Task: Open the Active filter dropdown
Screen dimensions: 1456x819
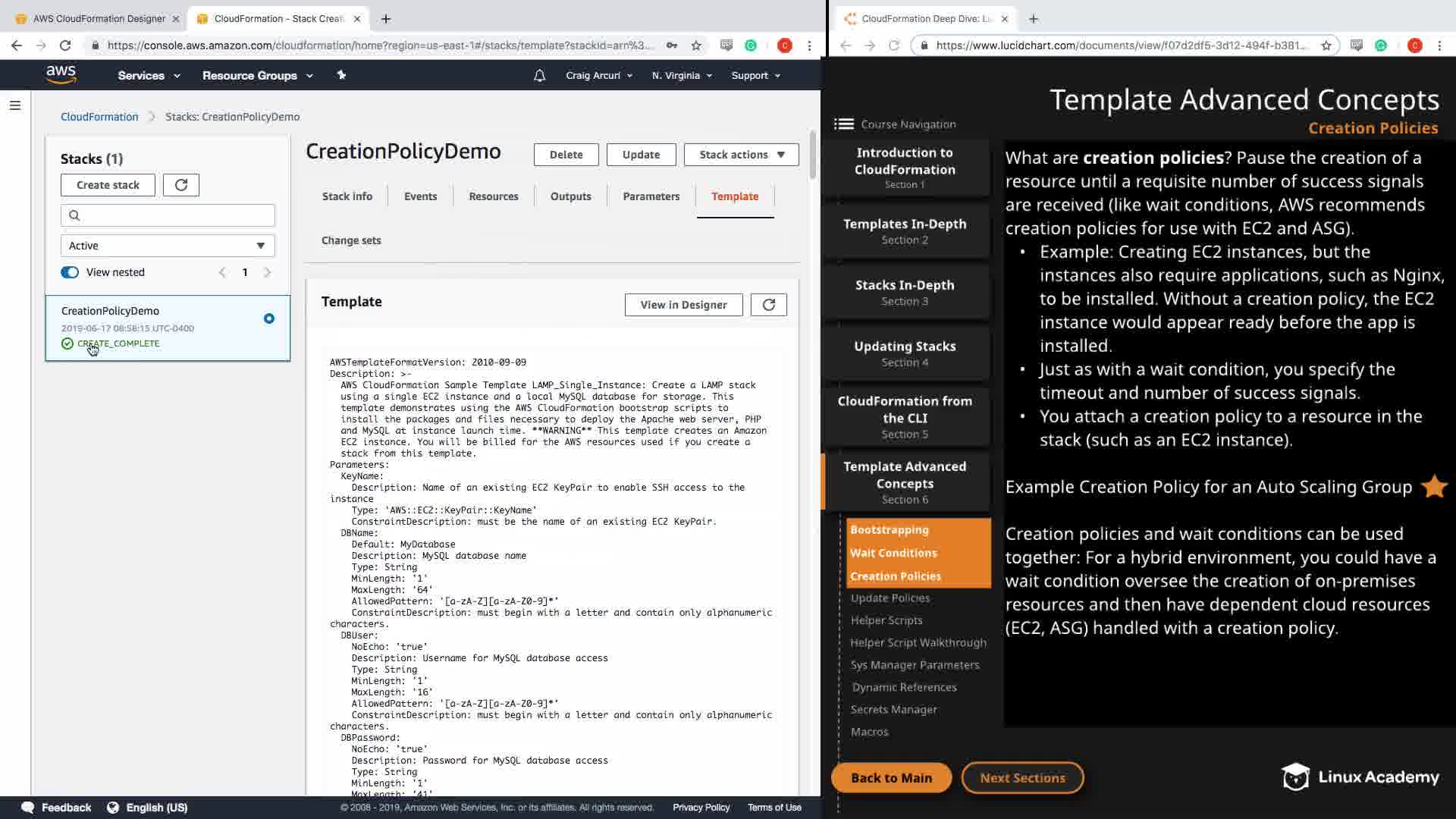Action: [x=168, y=246]
